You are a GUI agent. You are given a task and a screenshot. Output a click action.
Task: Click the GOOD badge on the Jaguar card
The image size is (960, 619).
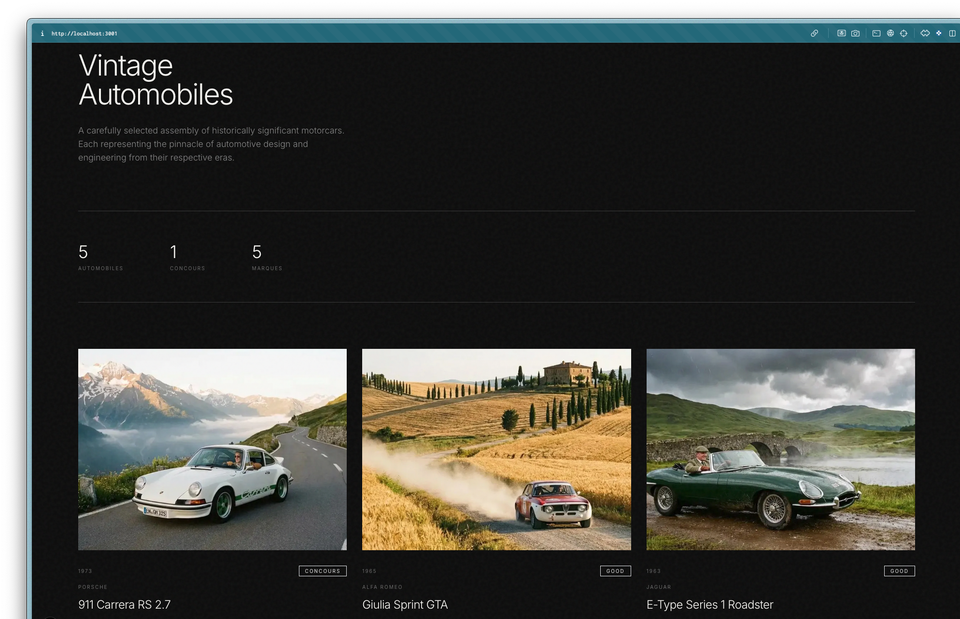(899, 570)
